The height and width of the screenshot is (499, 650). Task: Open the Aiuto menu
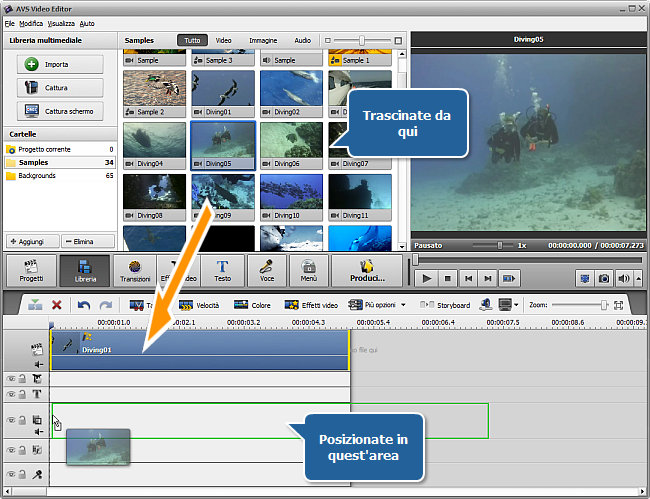pos(87,24)
